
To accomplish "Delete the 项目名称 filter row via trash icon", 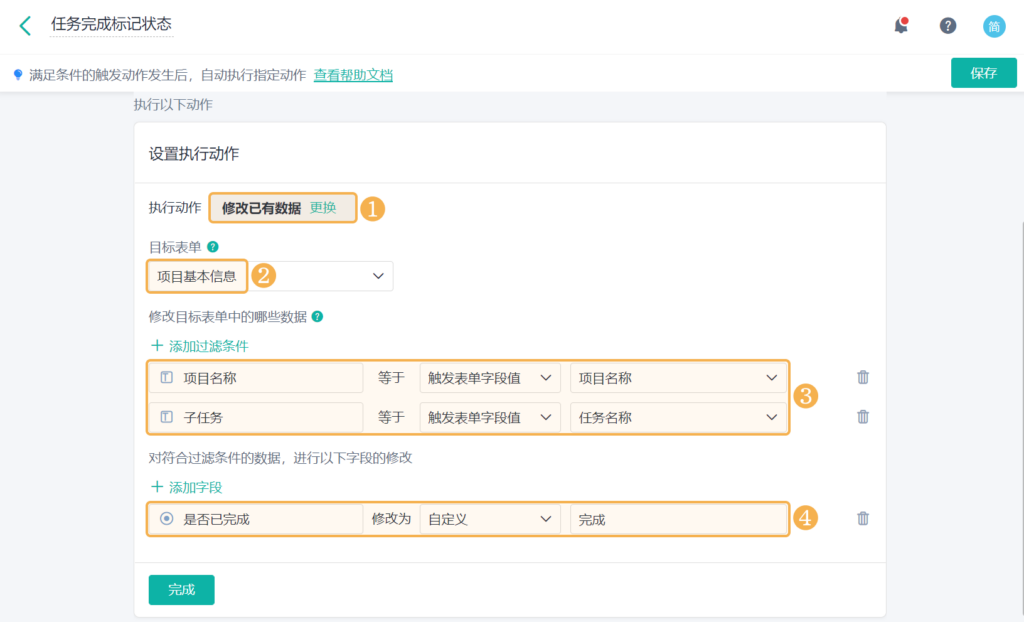I will pyautogui.click(x=862, y=377).
